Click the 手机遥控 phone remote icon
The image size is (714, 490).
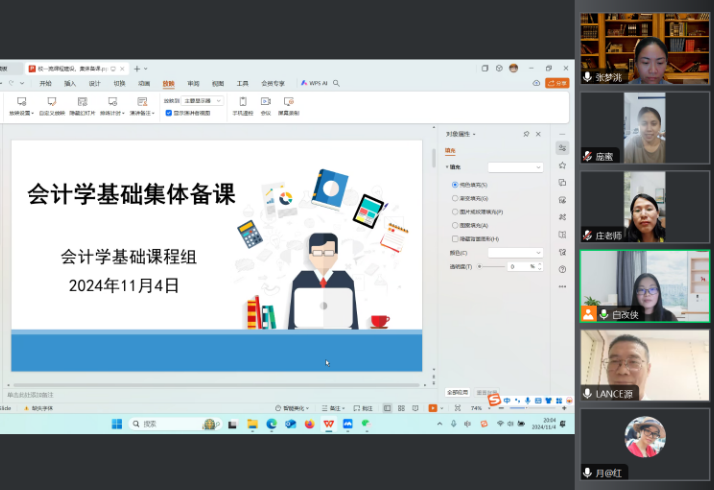click(242, 102)
